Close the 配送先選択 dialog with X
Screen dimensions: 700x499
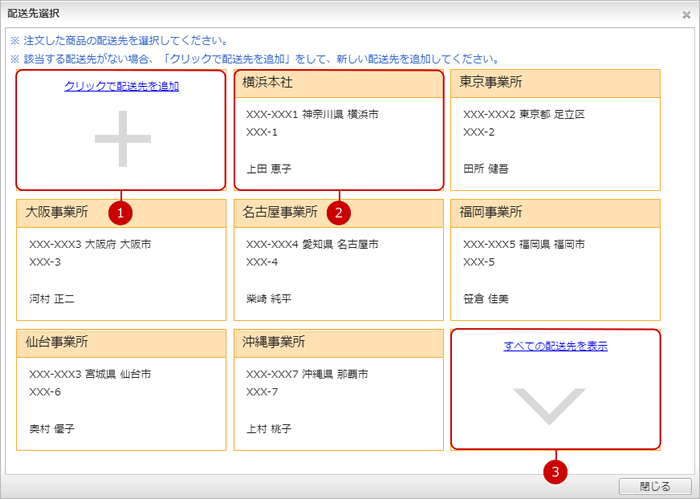coord(685,13)
